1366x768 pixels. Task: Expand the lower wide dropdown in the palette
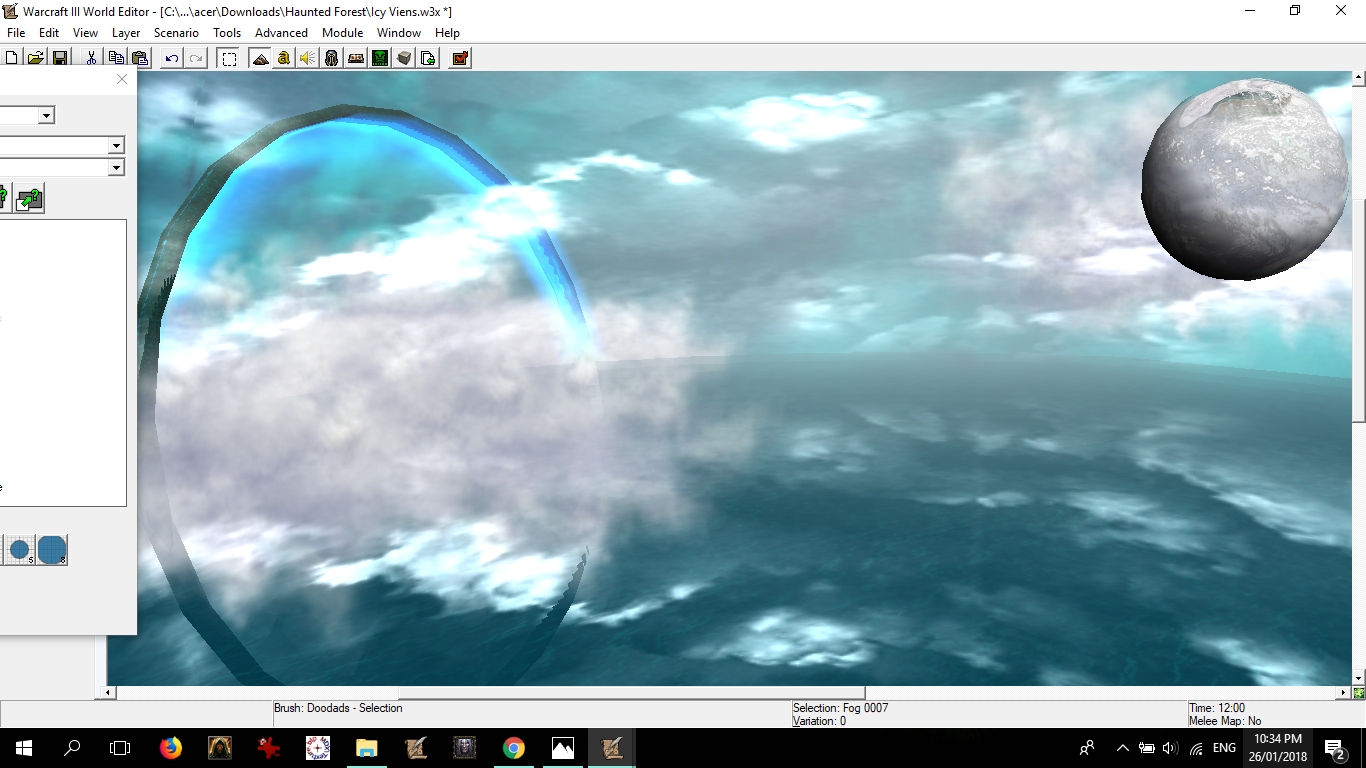116,168
